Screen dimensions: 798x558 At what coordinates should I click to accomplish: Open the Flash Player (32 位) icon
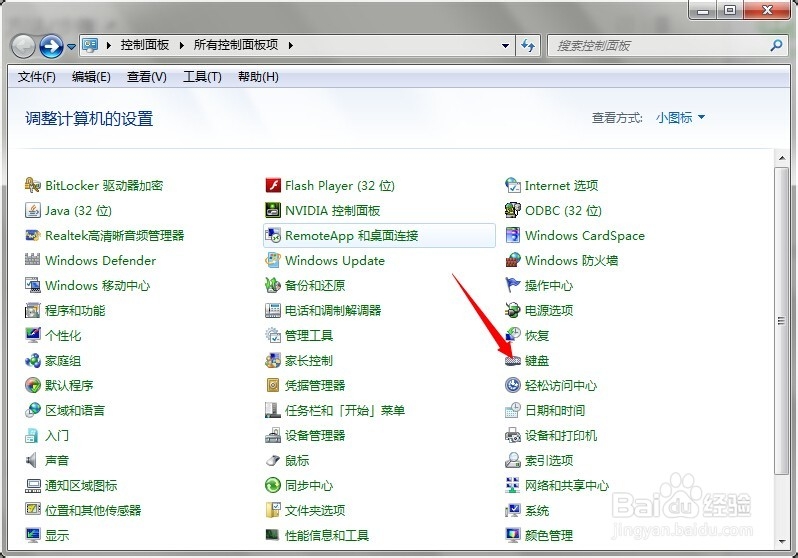click(273, 185)
